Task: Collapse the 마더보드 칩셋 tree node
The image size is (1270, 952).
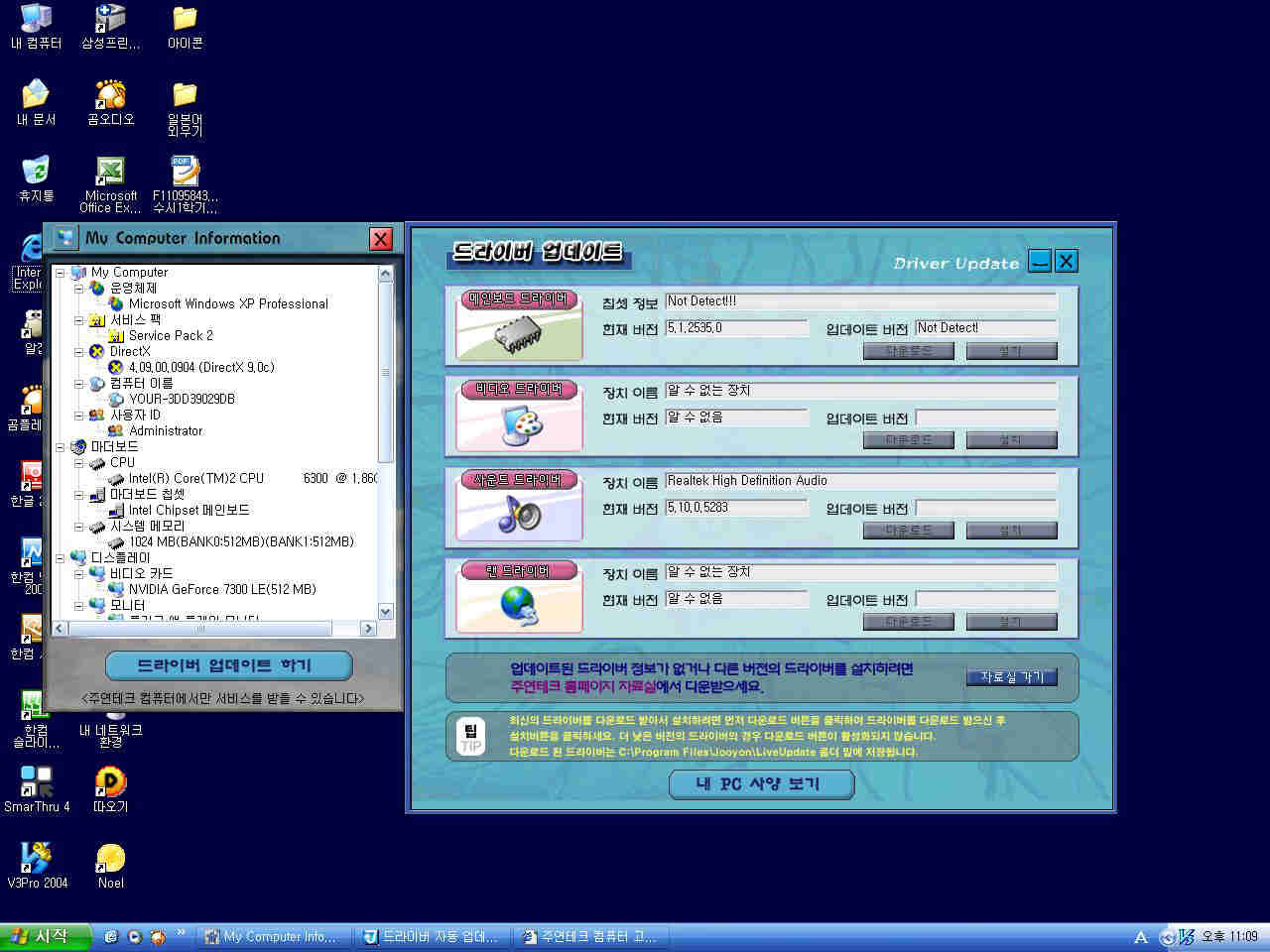Action: tap(78, 494)
